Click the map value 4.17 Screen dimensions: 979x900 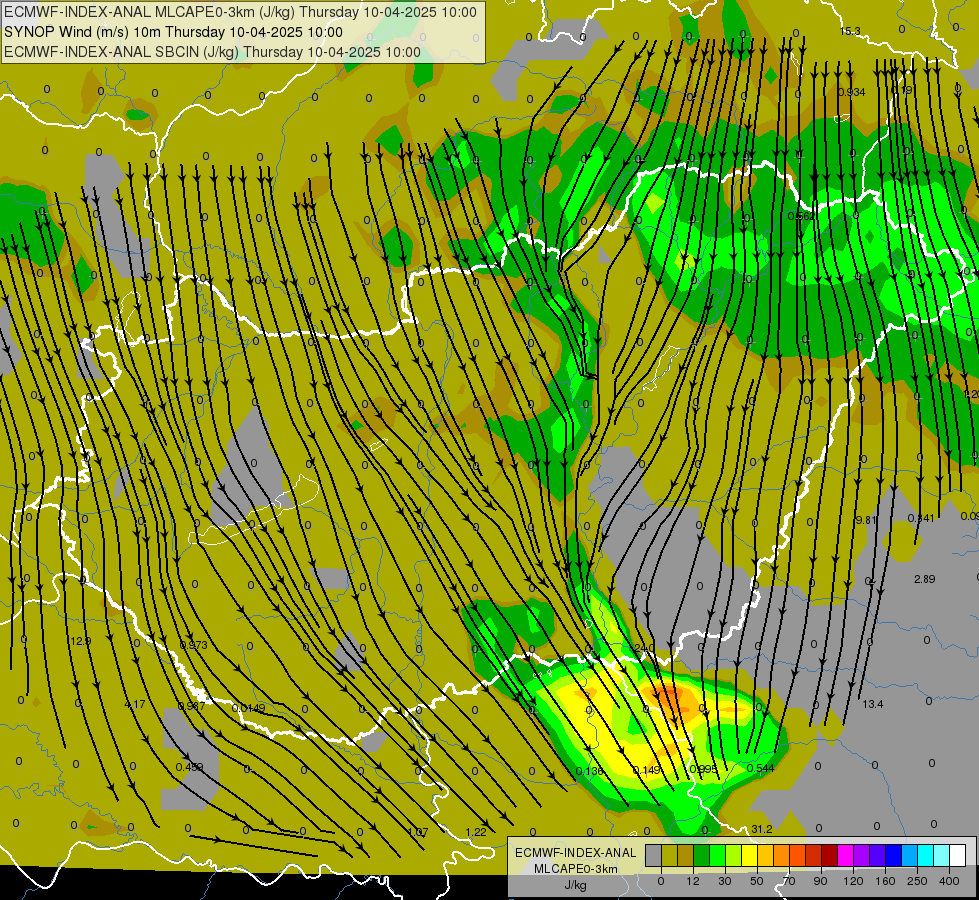coord(135,705)
